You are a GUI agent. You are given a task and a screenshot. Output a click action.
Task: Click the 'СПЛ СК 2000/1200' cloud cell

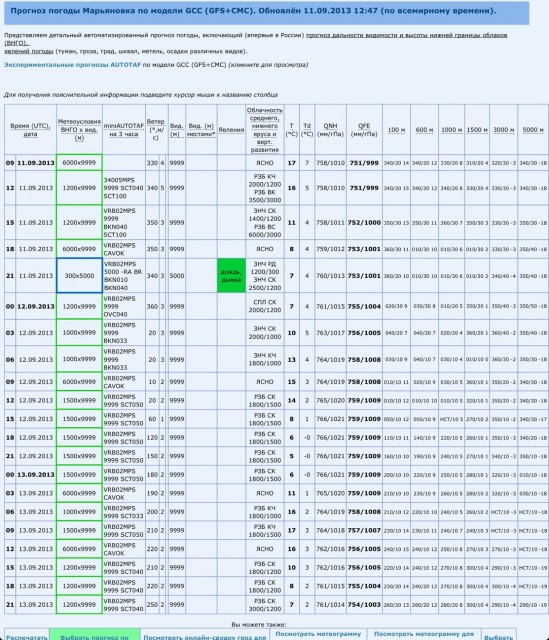click(264, 306)
